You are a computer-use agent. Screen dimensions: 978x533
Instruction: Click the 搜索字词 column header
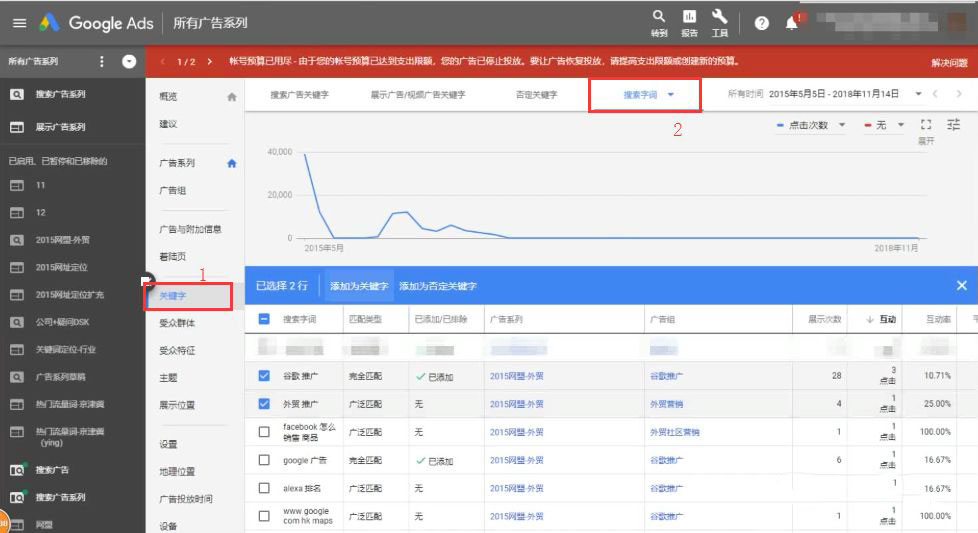point(299,319)
